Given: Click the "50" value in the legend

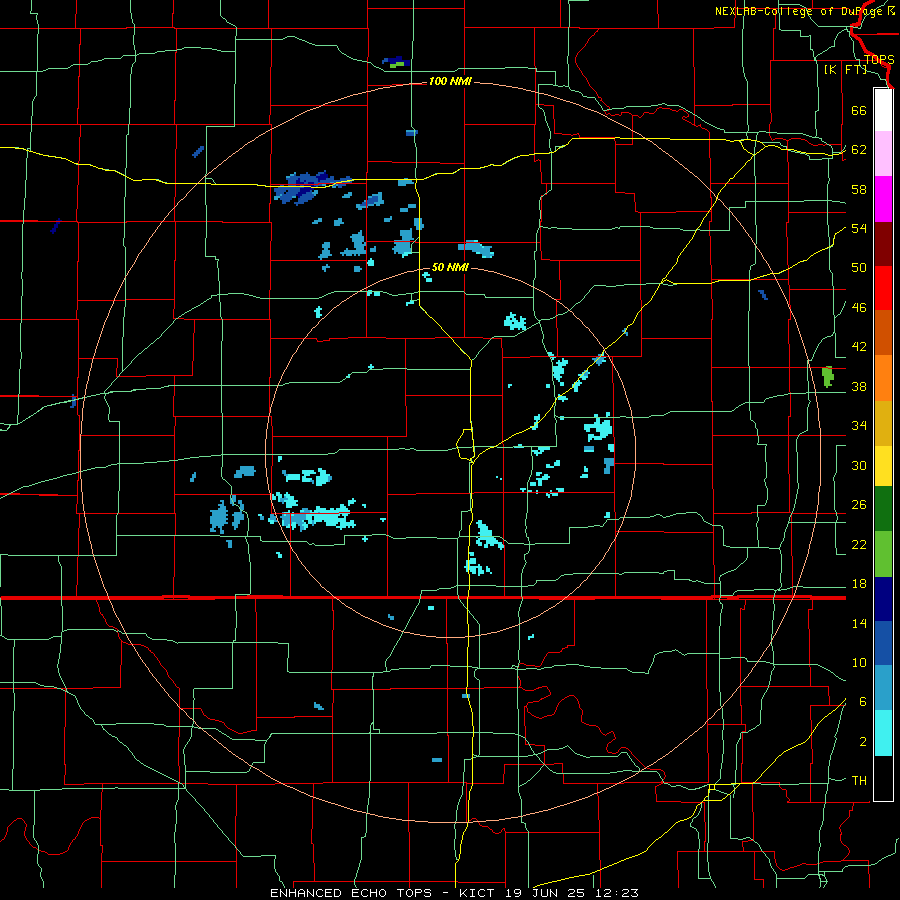Looking at the screenshot, I should [859, 268].
